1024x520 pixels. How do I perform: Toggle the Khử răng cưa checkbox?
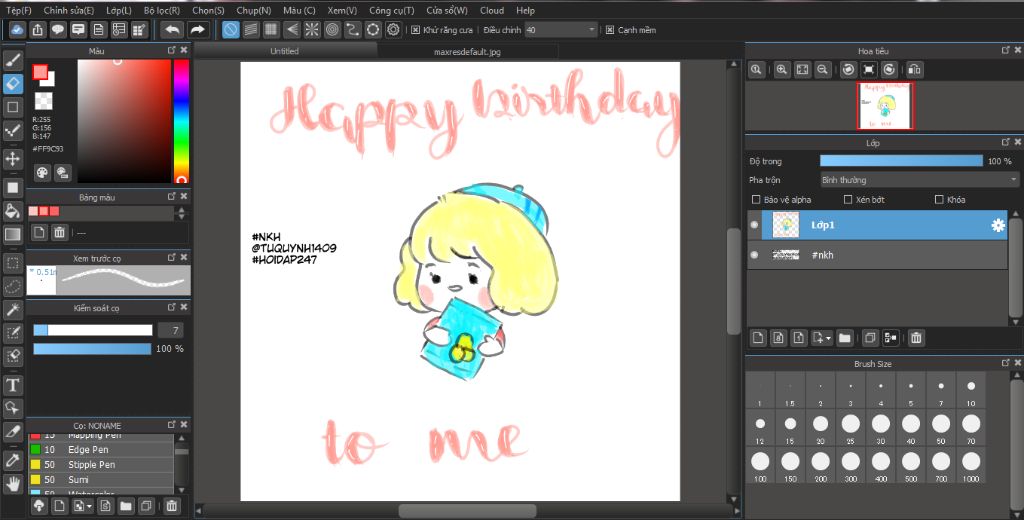(x=415, y=30)
